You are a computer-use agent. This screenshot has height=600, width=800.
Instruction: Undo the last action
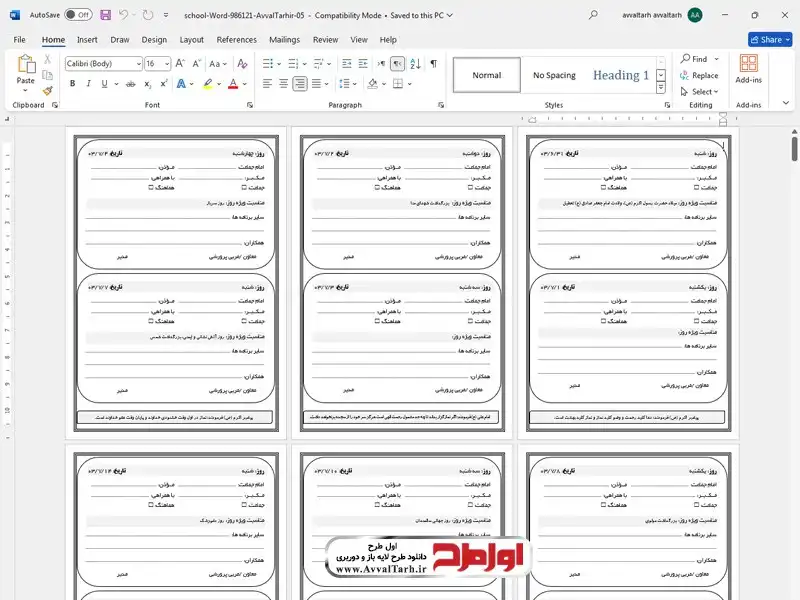click(x=123, y=15)
